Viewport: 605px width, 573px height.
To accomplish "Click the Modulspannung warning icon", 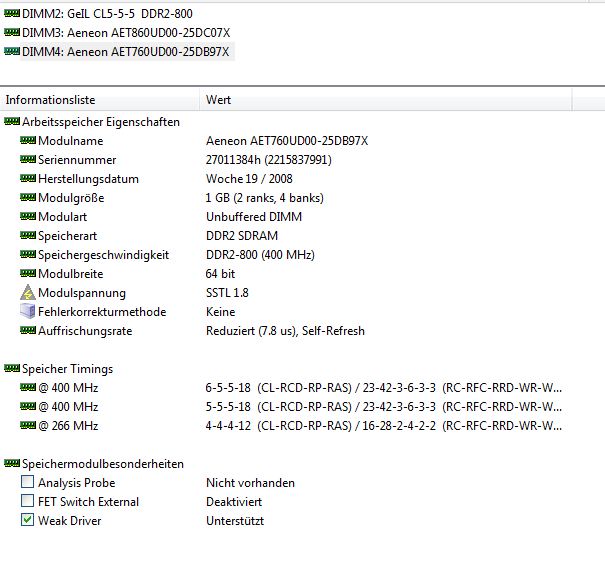I will pyautogui.click(x=28, y=293).
